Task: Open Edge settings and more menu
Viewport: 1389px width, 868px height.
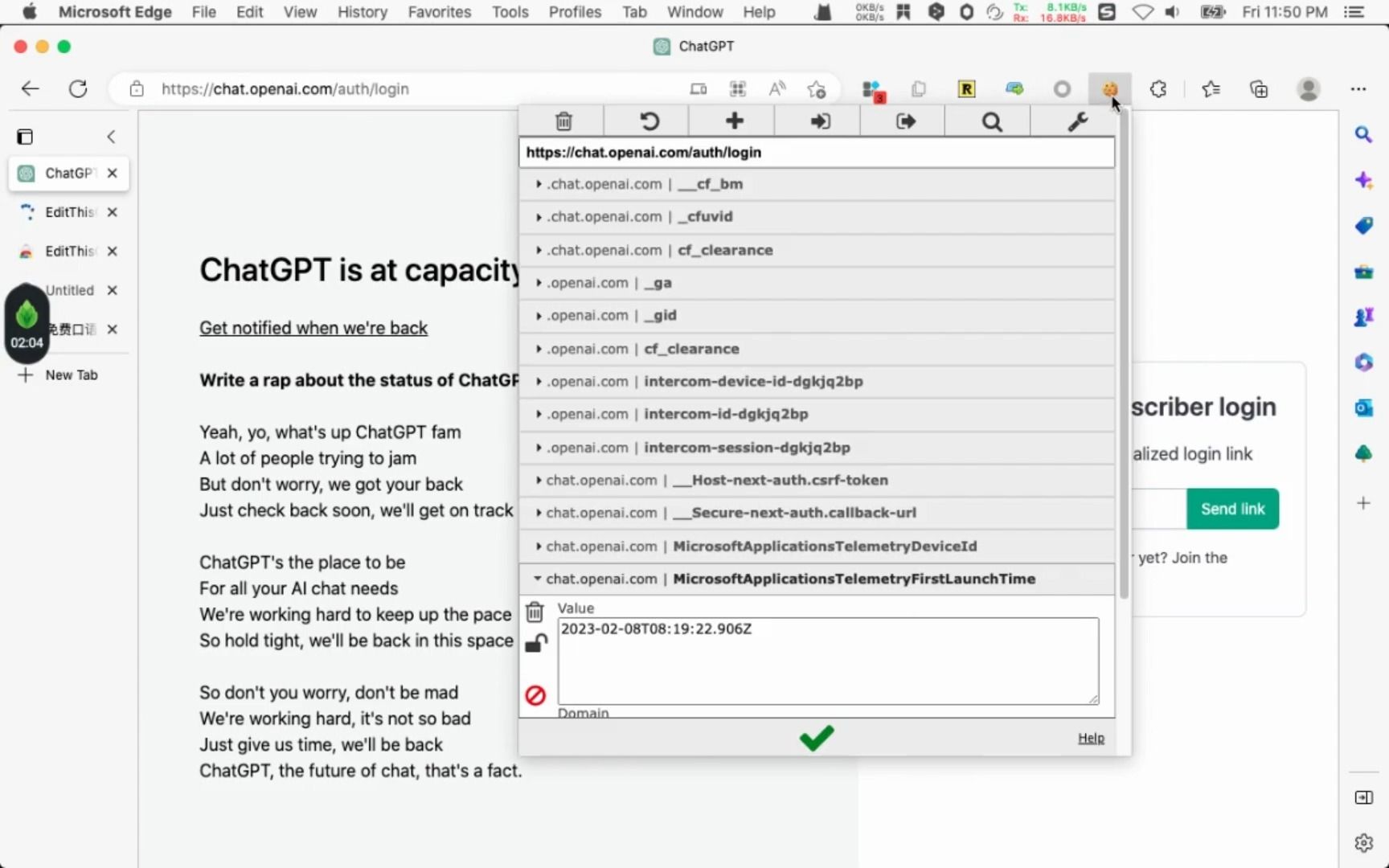Action: [x=1358, y=89]
